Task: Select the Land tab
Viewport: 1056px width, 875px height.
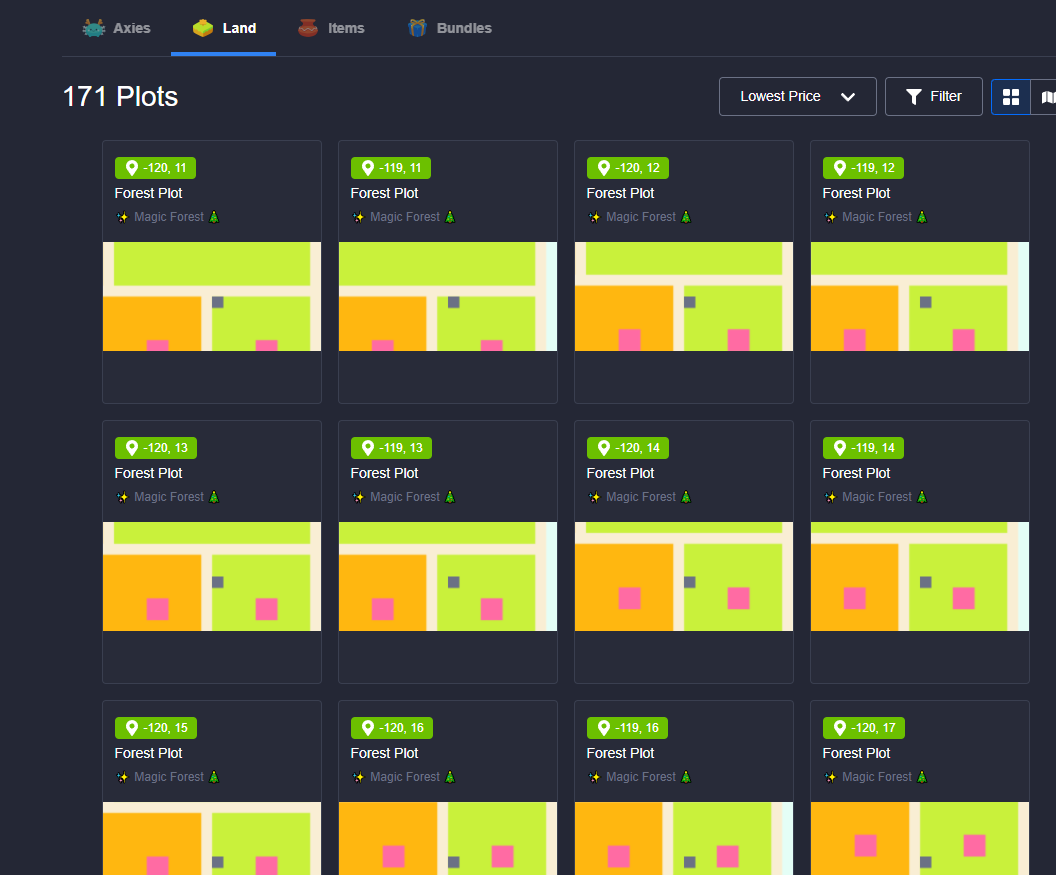Action: (x=224, y=28)
